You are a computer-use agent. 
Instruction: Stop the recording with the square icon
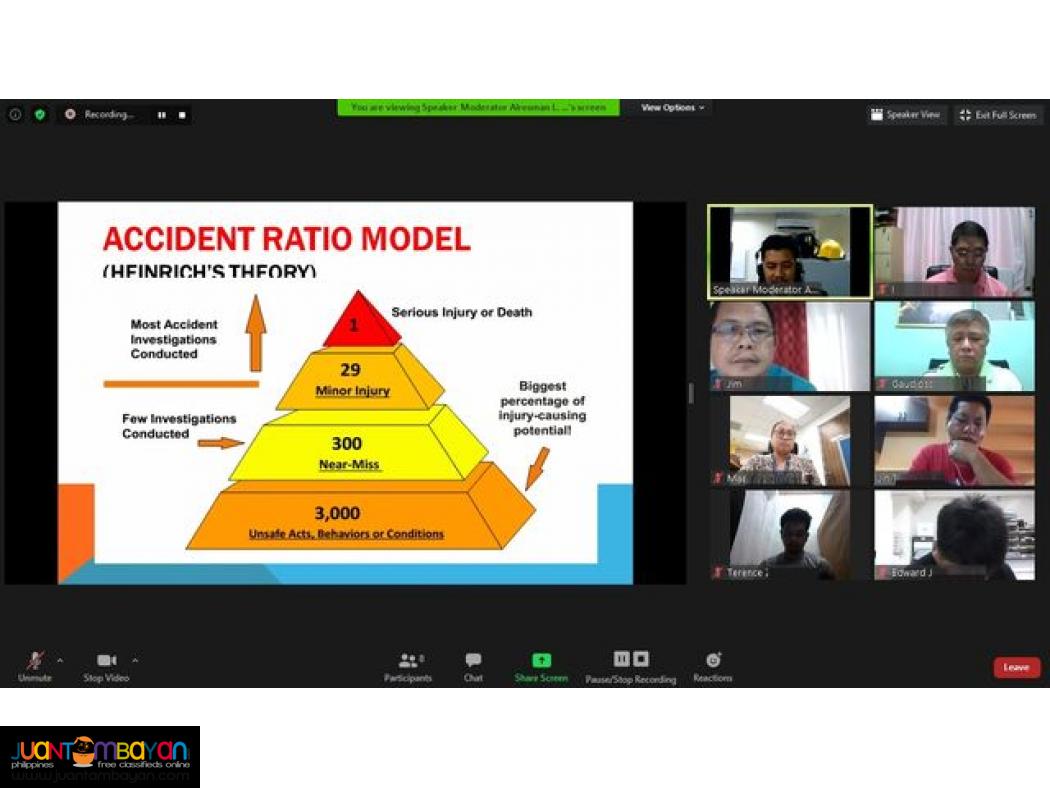click(182, 114)
